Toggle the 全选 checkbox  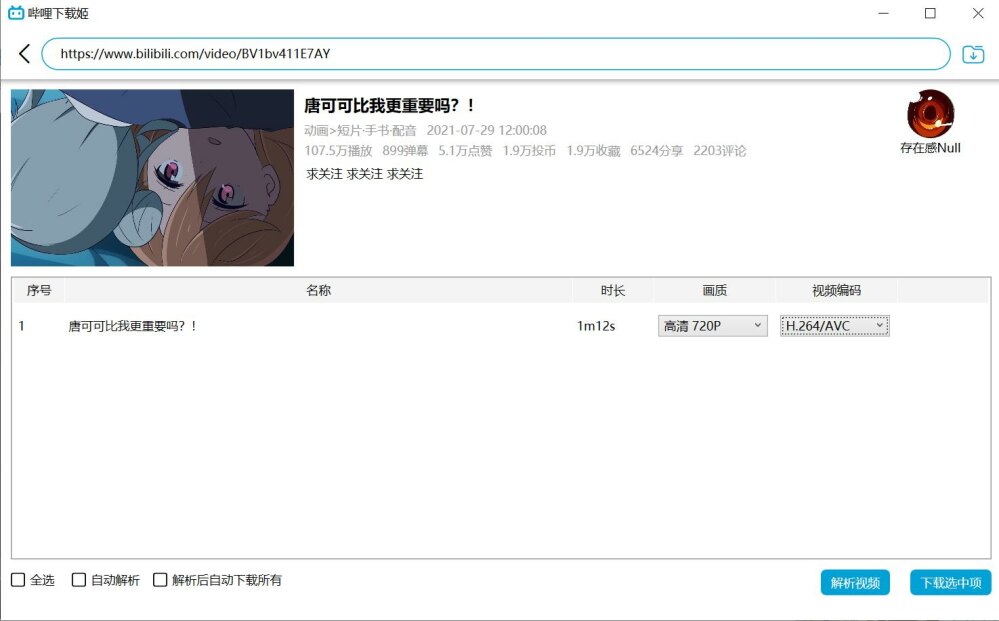tap(18, 580)
